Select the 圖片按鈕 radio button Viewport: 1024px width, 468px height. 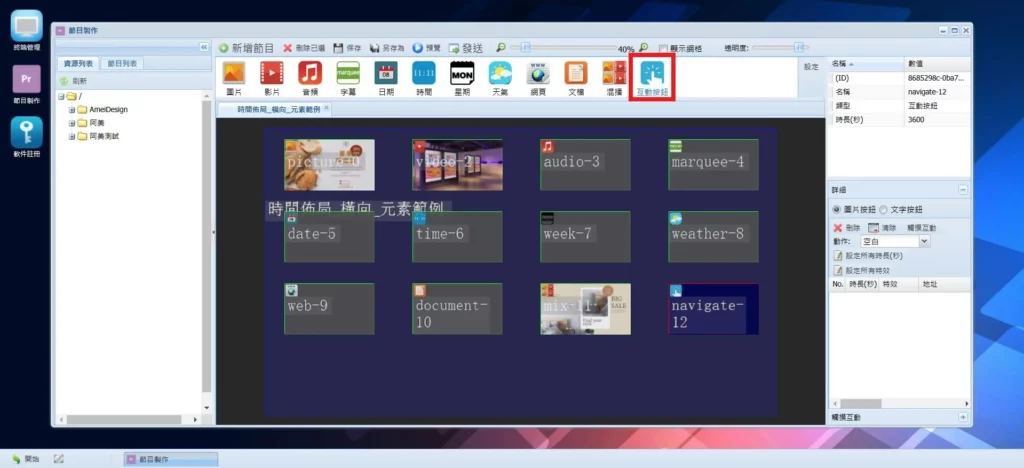click(837, 210)
